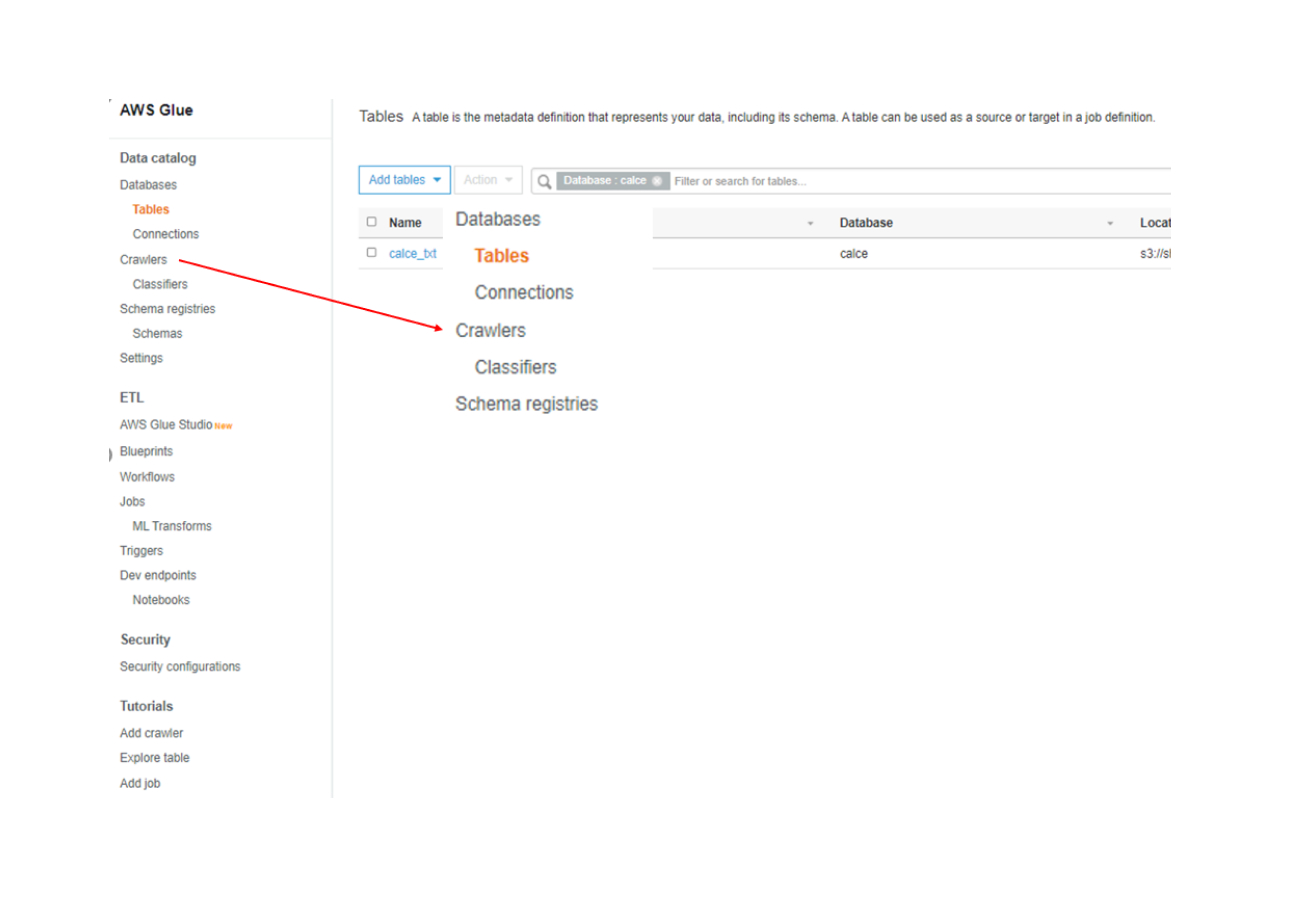1290x910 pixels.
Task: Go to Triggers
Action: tap(141, 551)
